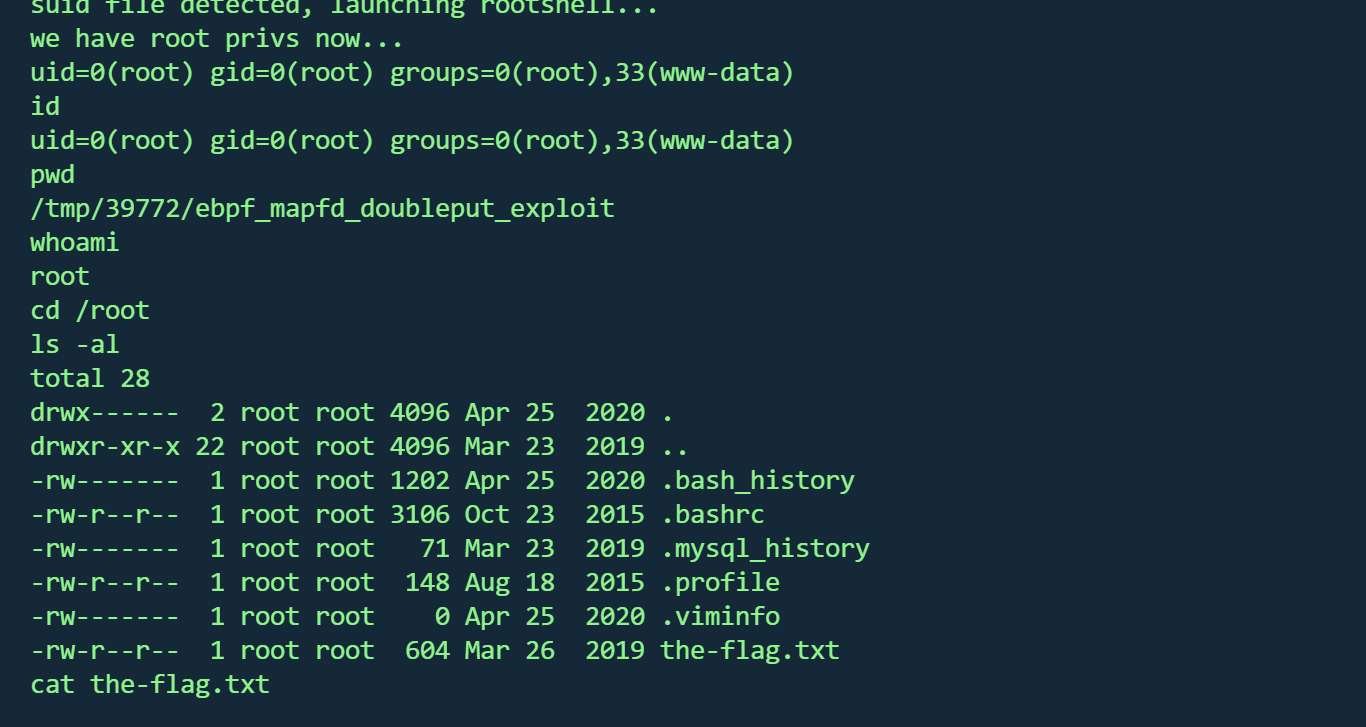Click 'we have root privs now' message
Image resolution: width=1366 pixels, height=727 pixels.
tap(217, 40)
